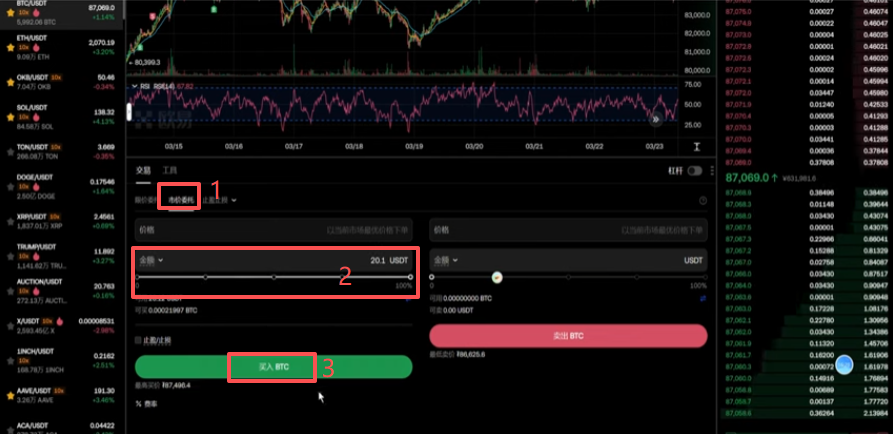The image size is (893, 434).
Task: Click the chart scale icon below price axis
Action: coord(697,146)
